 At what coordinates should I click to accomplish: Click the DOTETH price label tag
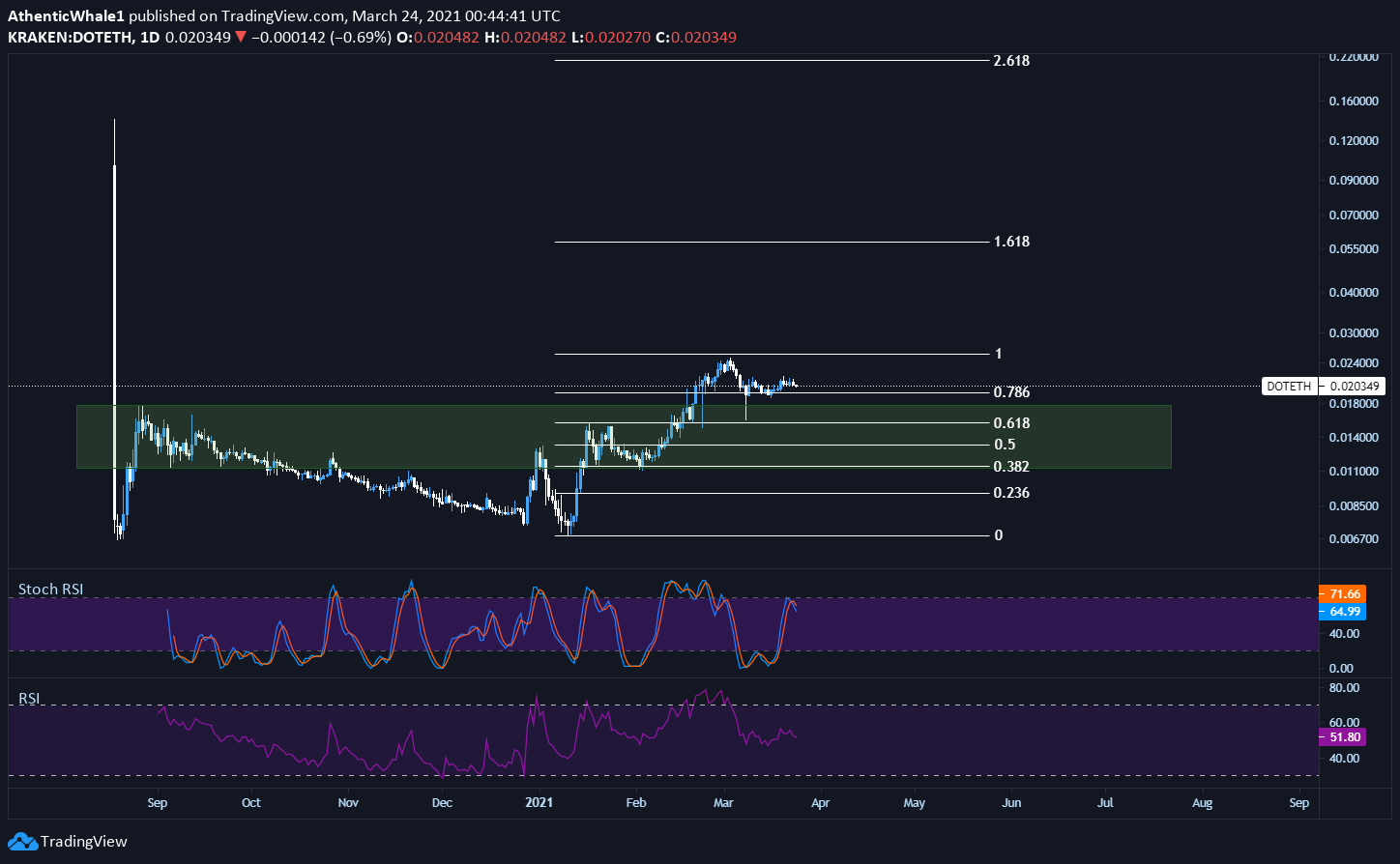(x=1290, y=387)
